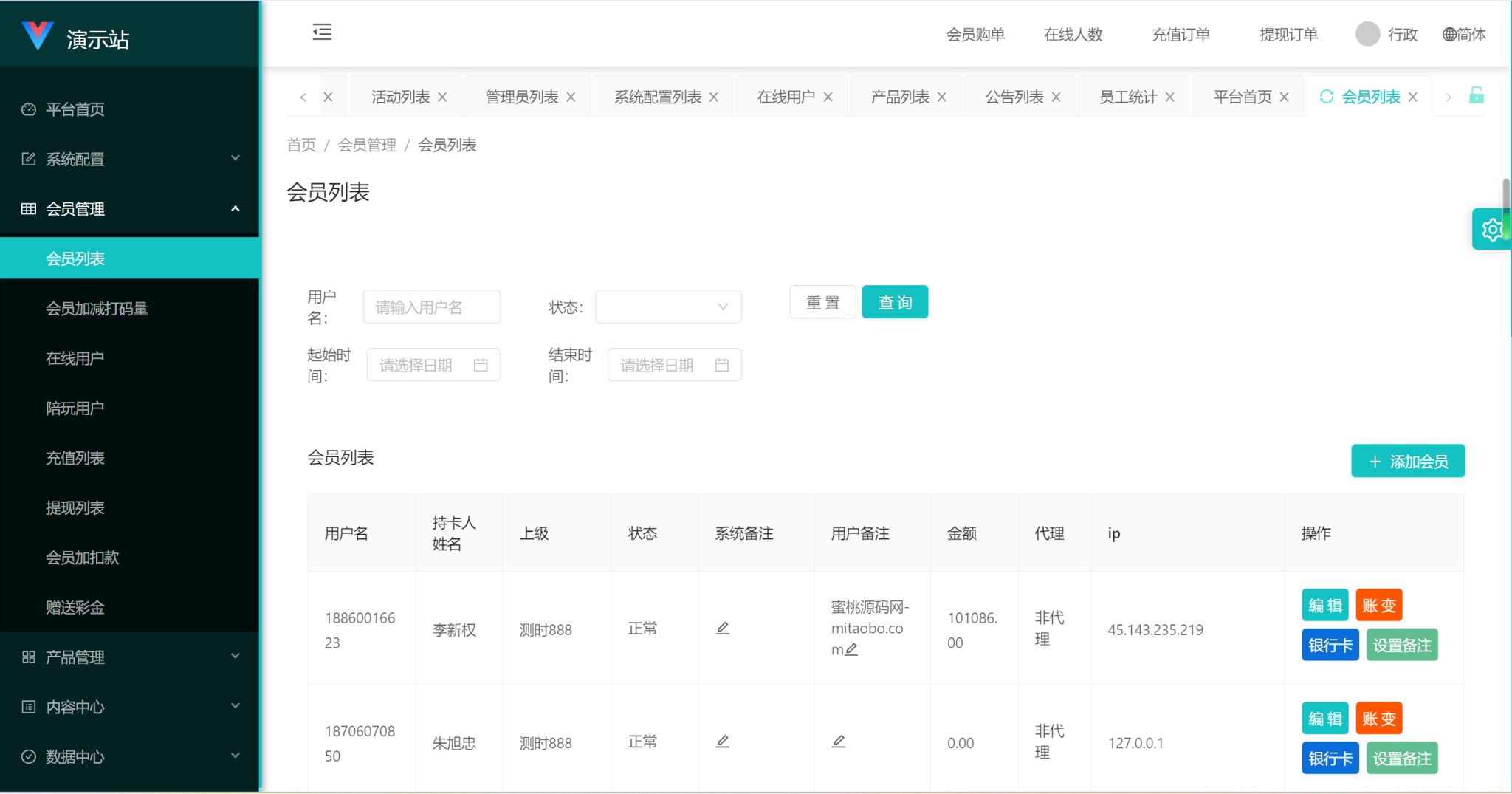
Task: Collapse sidebar using the menu fold icon
Action: click(322, 32)
